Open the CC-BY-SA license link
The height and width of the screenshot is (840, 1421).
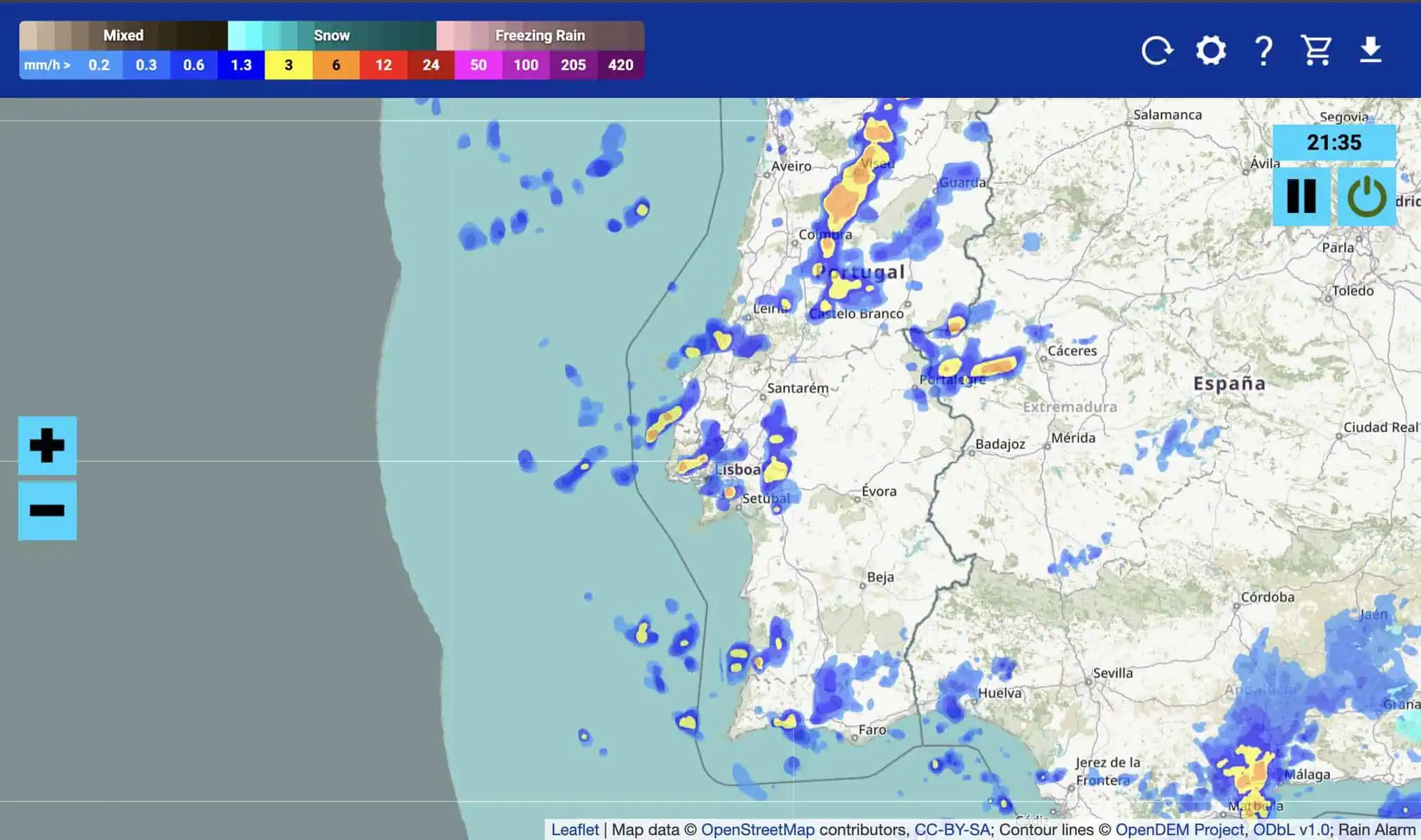(952, 829)
